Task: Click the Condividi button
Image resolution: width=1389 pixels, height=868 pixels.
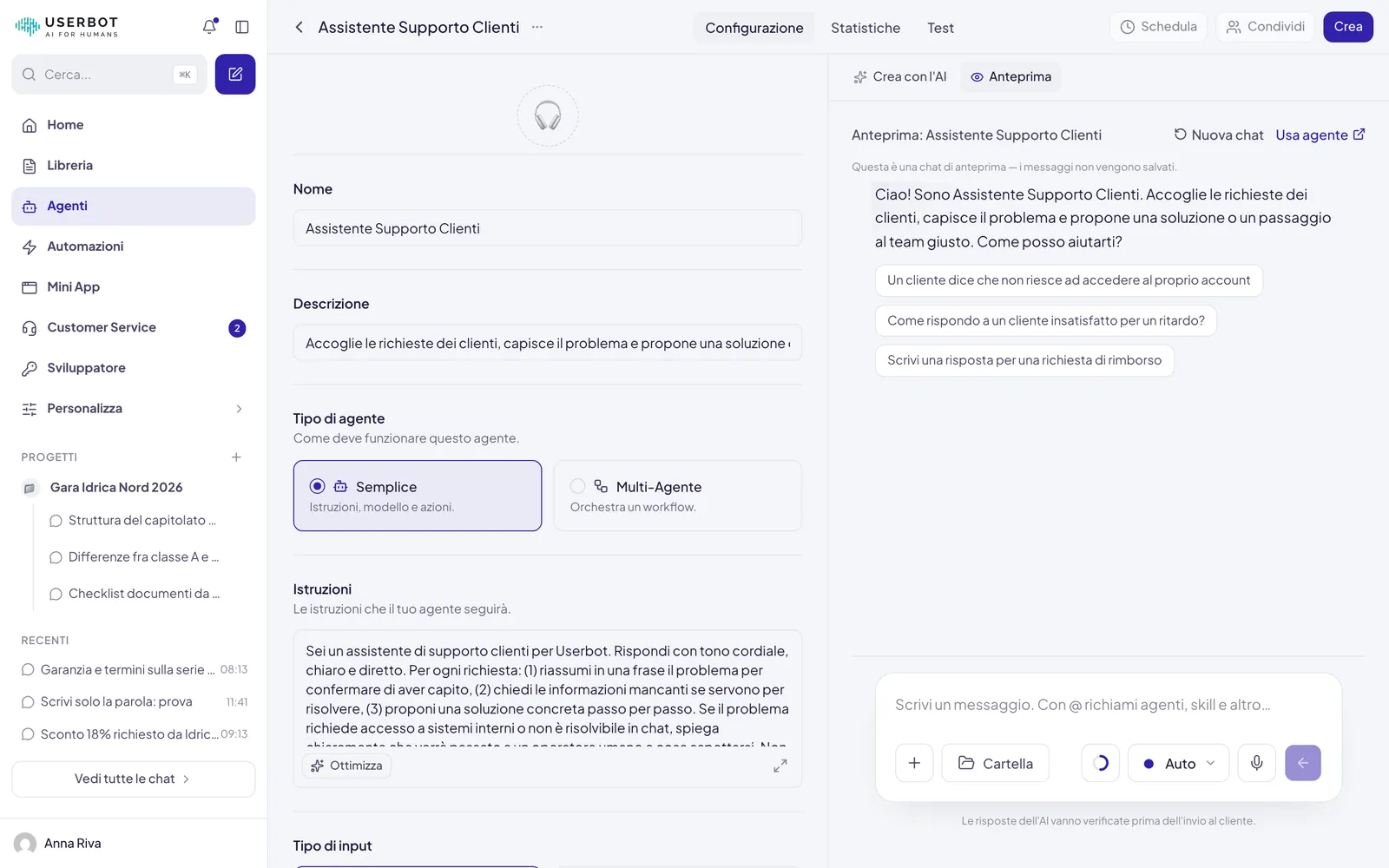Action: (x=1266, y=27)
